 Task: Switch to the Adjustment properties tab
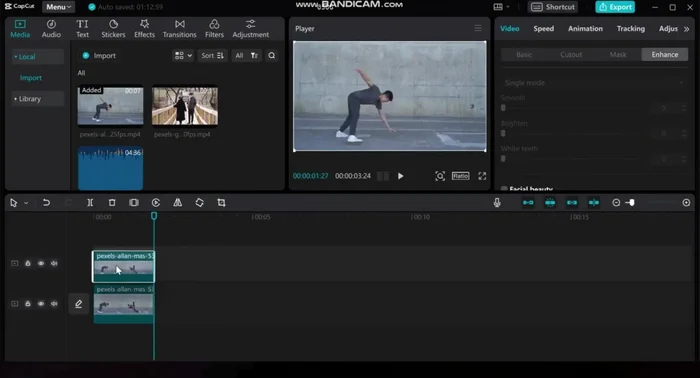(668, 29)
